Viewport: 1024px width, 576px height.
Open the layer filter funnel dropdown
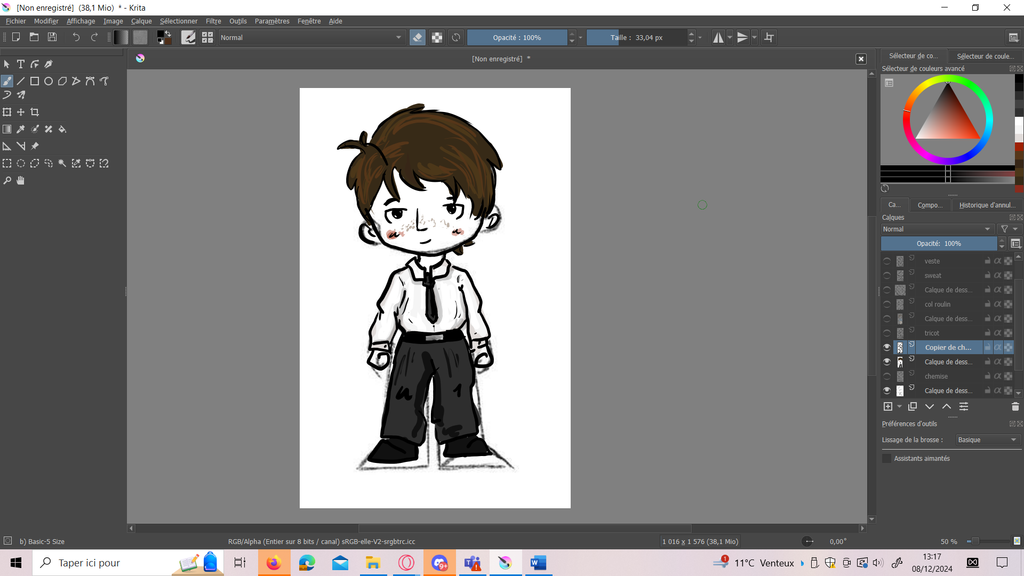coord(1008,229)
